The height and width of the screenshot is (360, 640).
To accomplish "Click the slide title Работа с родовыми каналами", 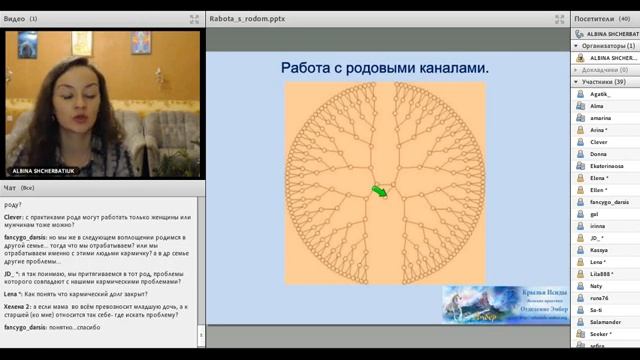I will point(384,68).
